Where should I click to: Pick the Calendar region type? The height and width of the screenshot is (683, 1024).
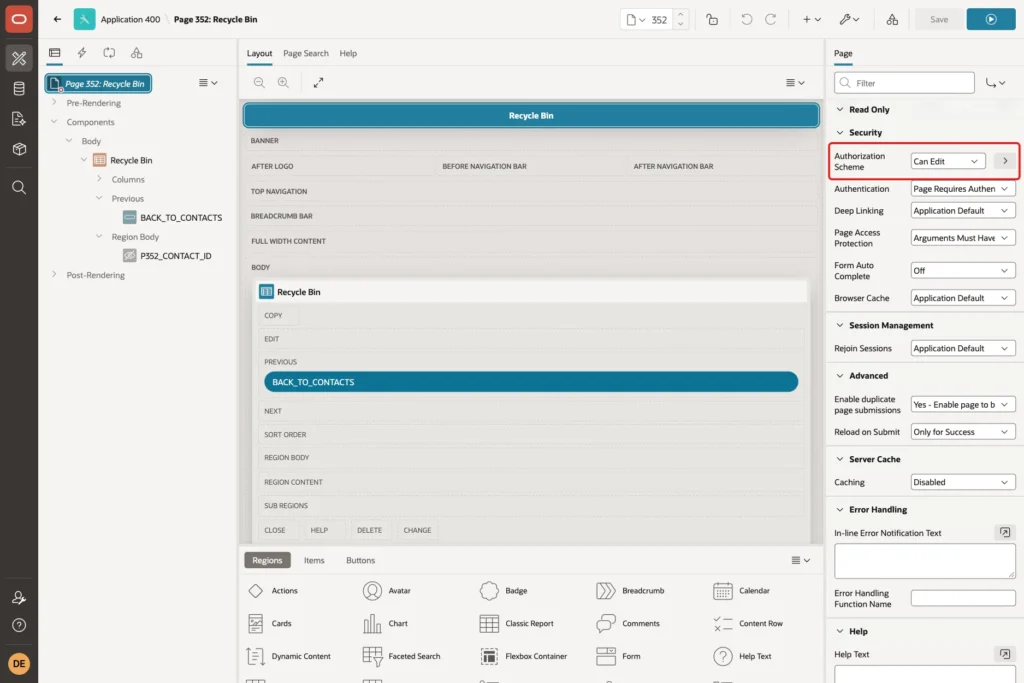click(741, 591)
